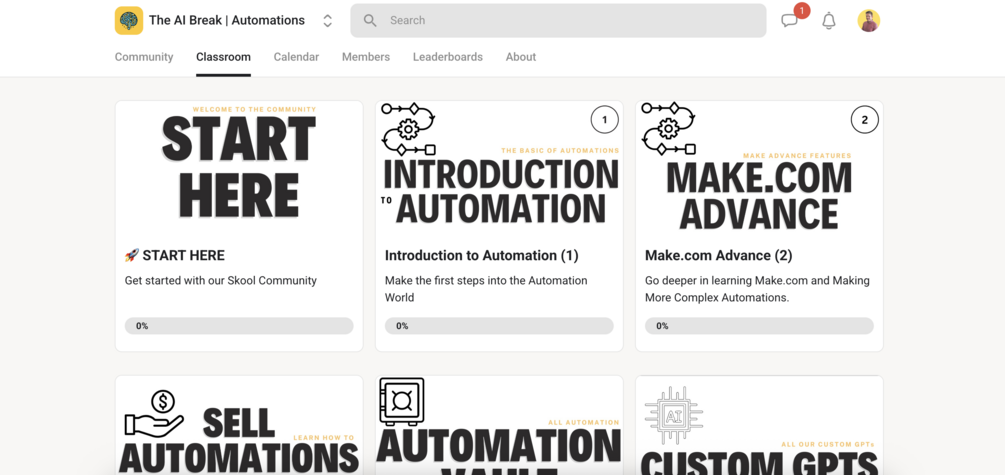Click the circled number 1 badge
Viewport: 1005px width, 475px height.
(x=604, y=120)
